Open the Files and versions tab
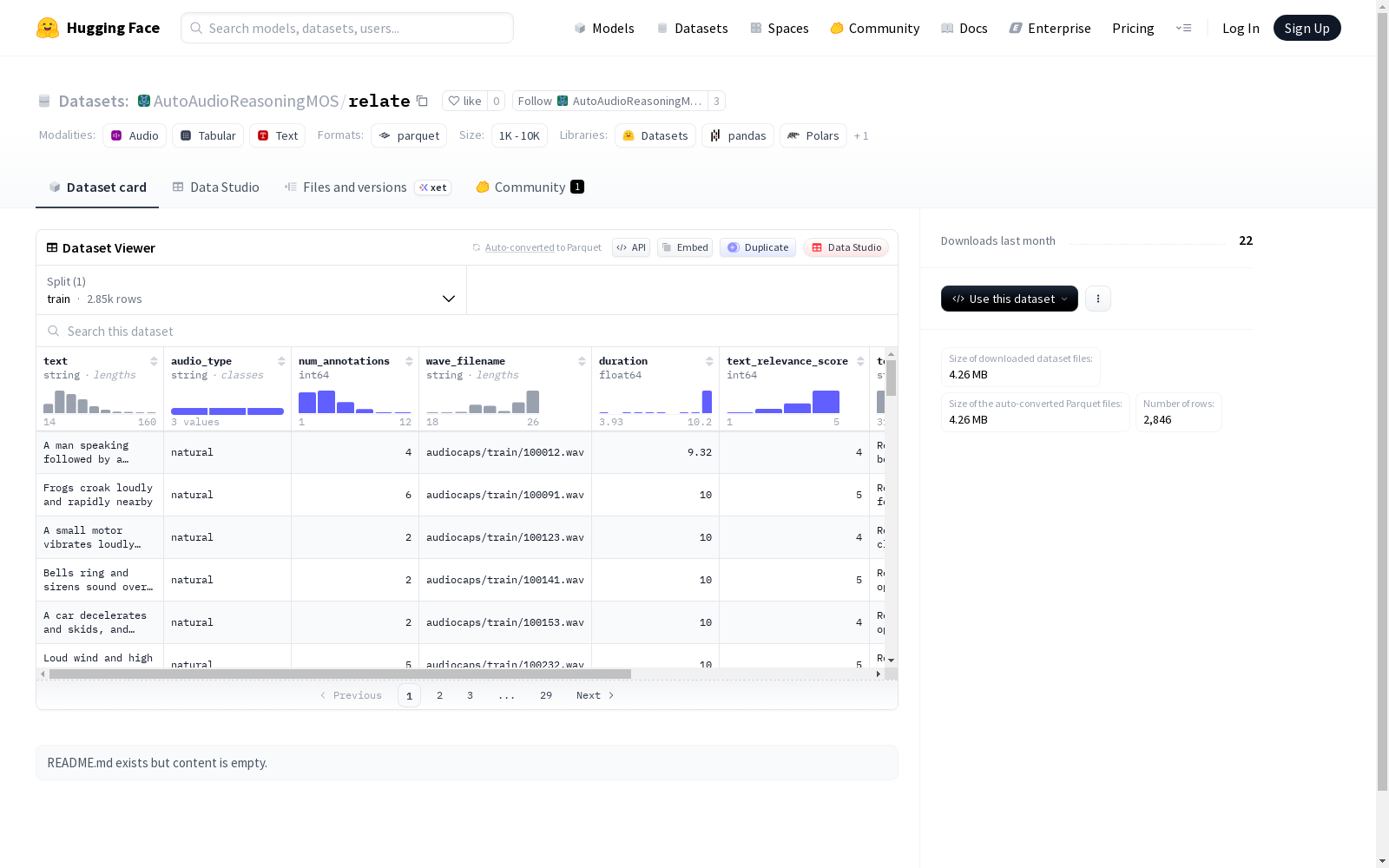The image size is (1389, 868). pyautogui.click(x=367, y=187)
